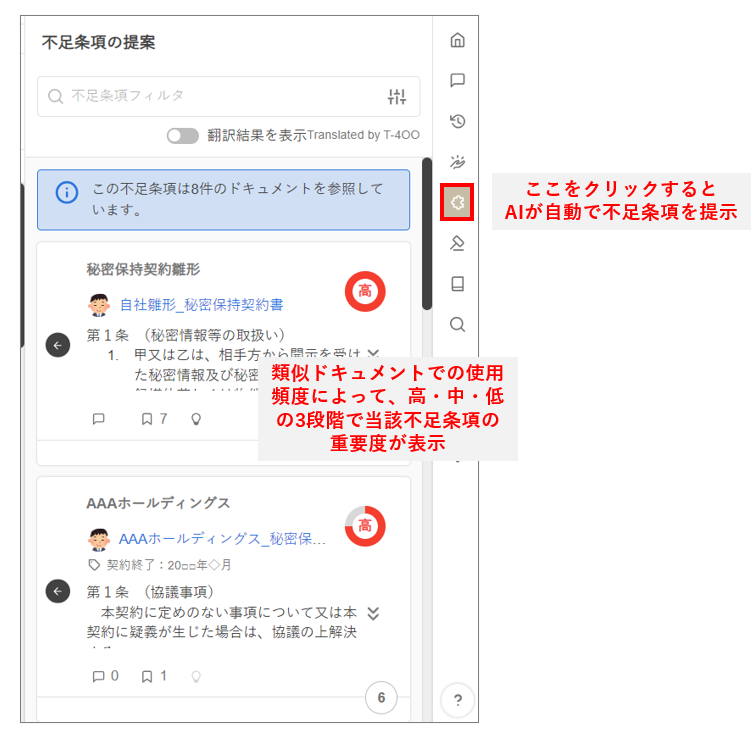Expand the 第1条 協議事項 clause text
Image resolution: width=756 pixels, height=737 pixels.
[x=374, y=613]
